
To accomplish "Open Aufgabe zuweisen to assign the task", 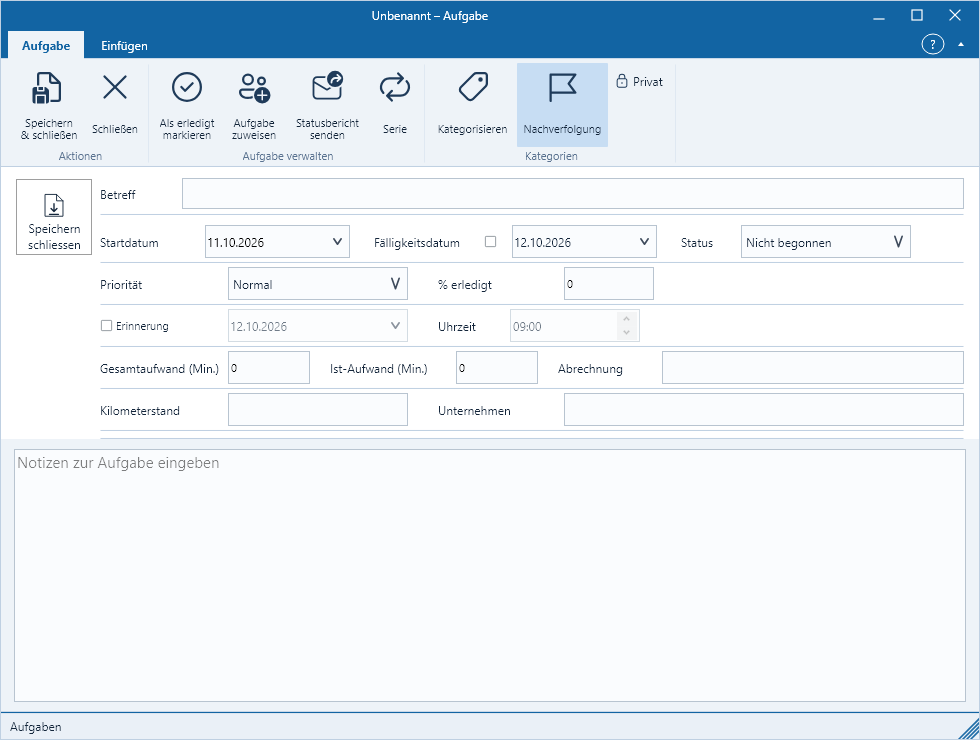I will pyautogui.click(x=254, y=105).
